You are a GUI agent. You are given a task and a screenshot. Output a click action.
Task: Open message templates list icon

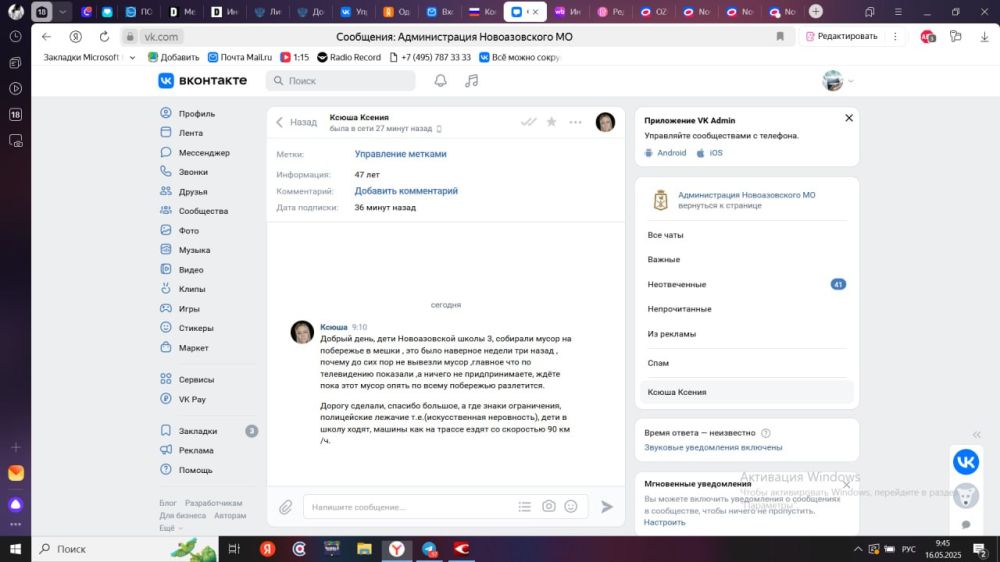click(525, 507)
